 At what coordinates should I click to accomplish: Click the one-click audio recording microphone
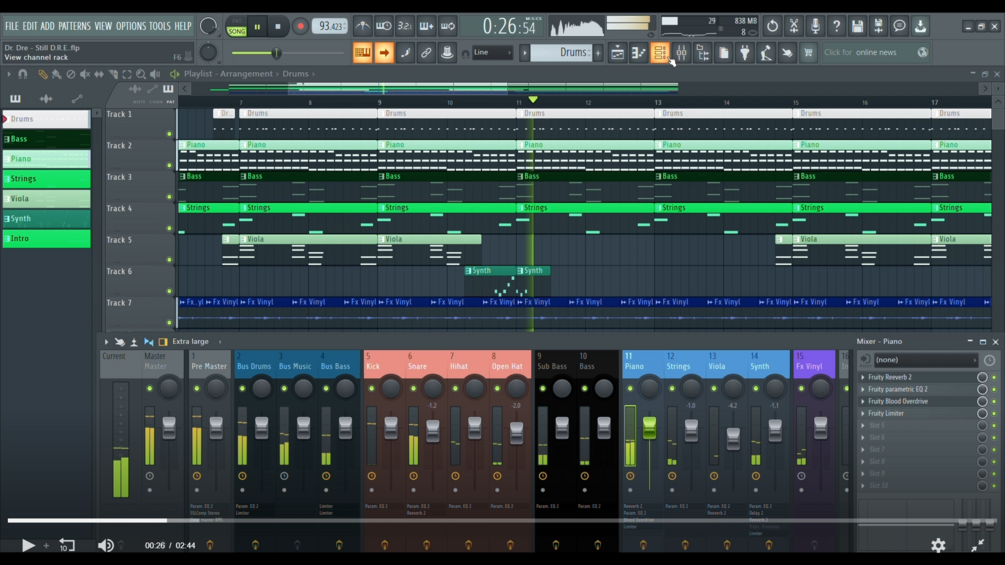(815, 26)
